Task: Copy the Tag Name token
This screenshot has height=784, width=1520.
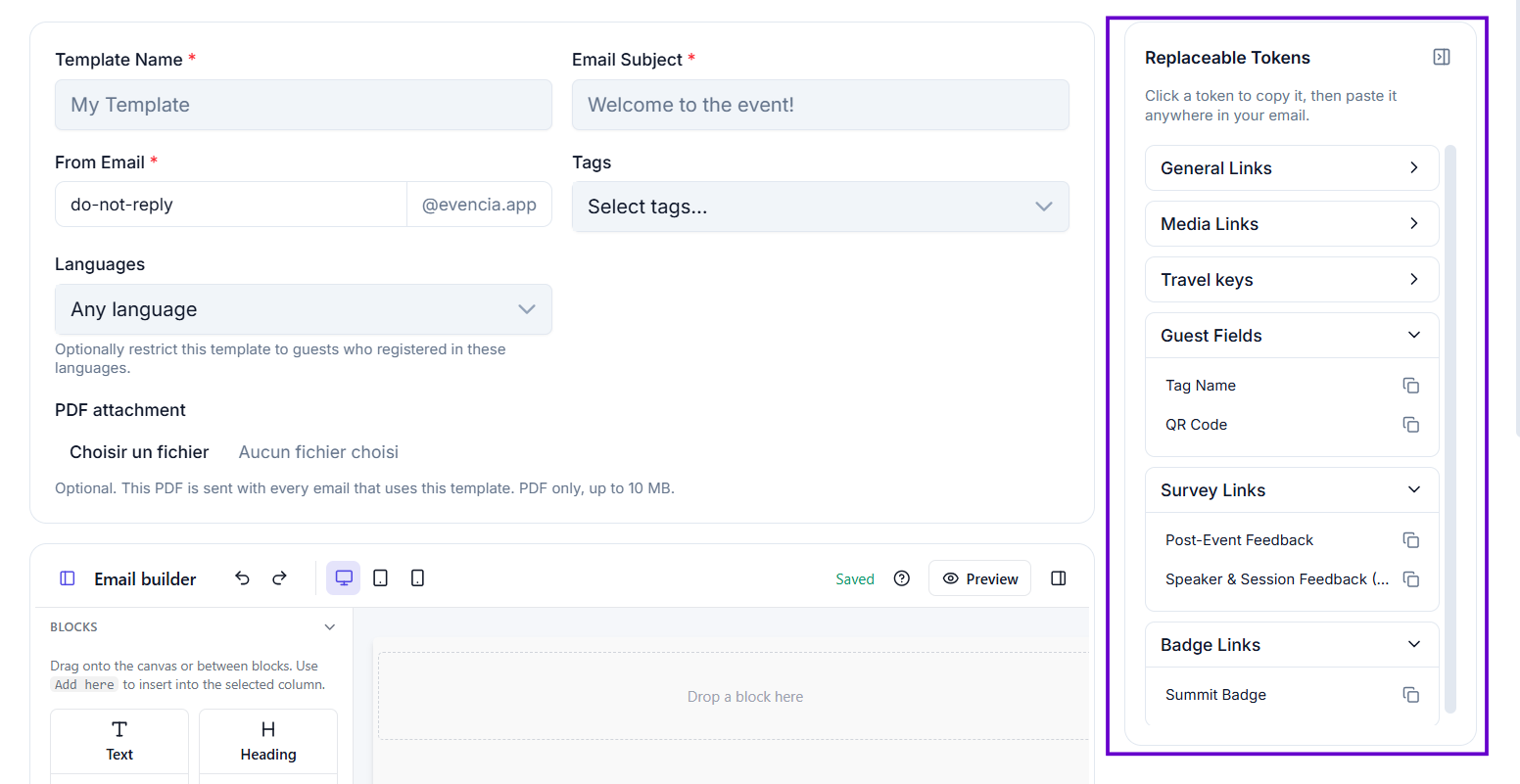Action: 1411,386
